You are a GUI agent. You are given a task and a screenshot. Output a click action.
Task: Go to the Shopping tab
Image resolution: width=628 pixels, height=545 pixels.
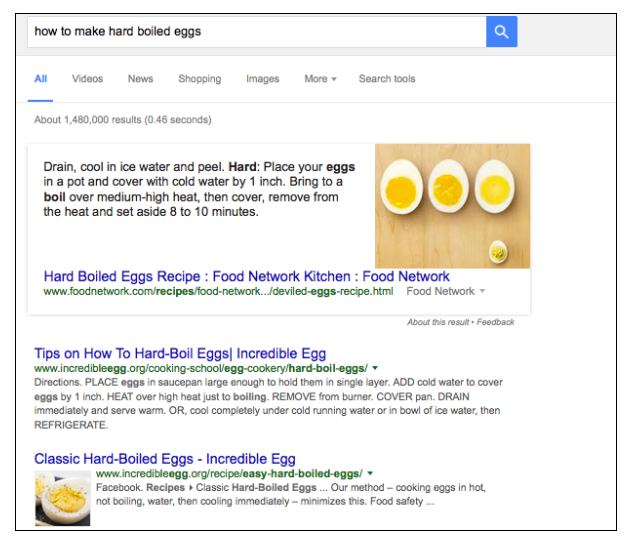coord(199,79)
